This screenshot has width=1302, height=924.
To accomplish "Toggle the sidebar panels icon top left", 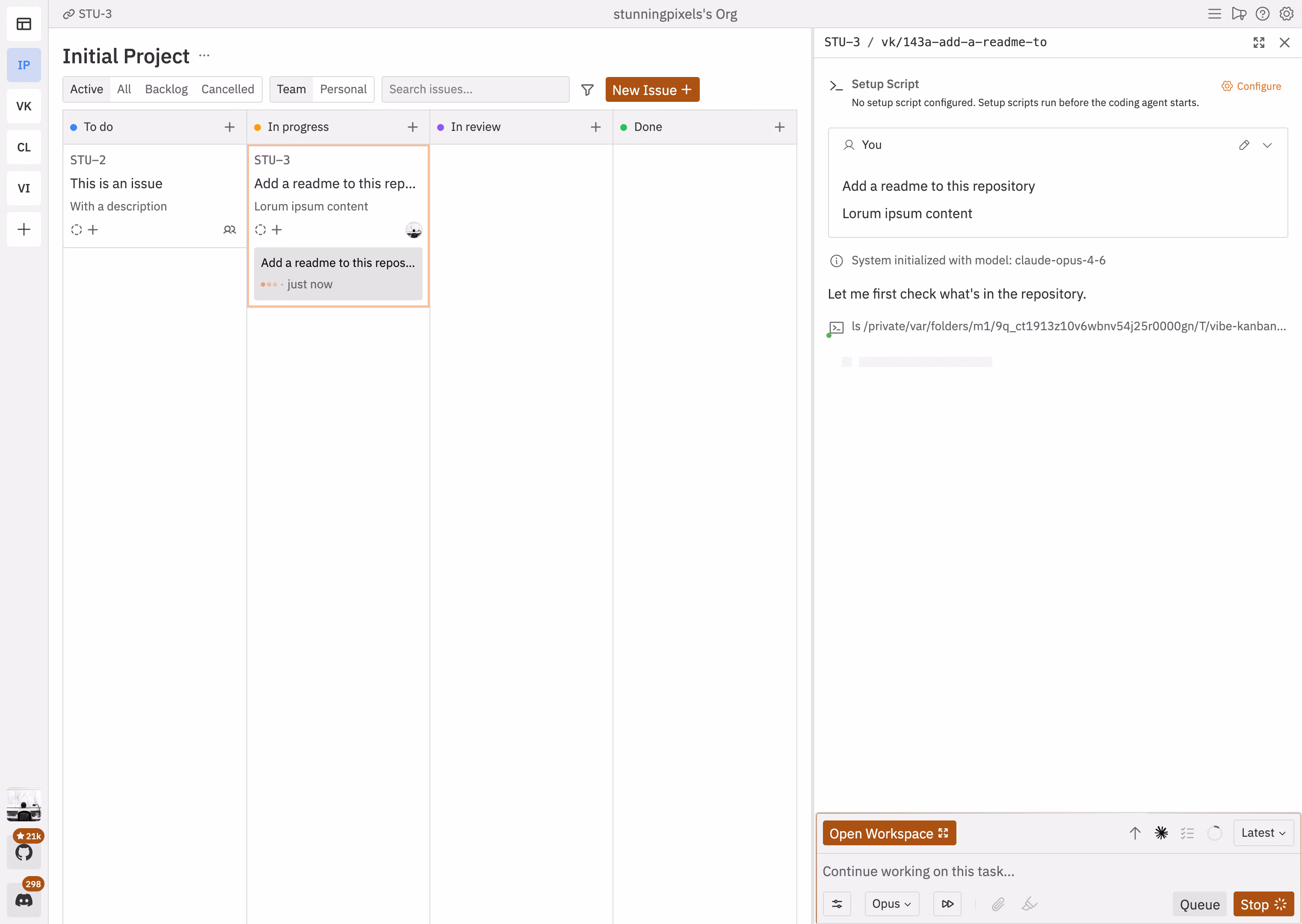I will (x=24, y=24).
